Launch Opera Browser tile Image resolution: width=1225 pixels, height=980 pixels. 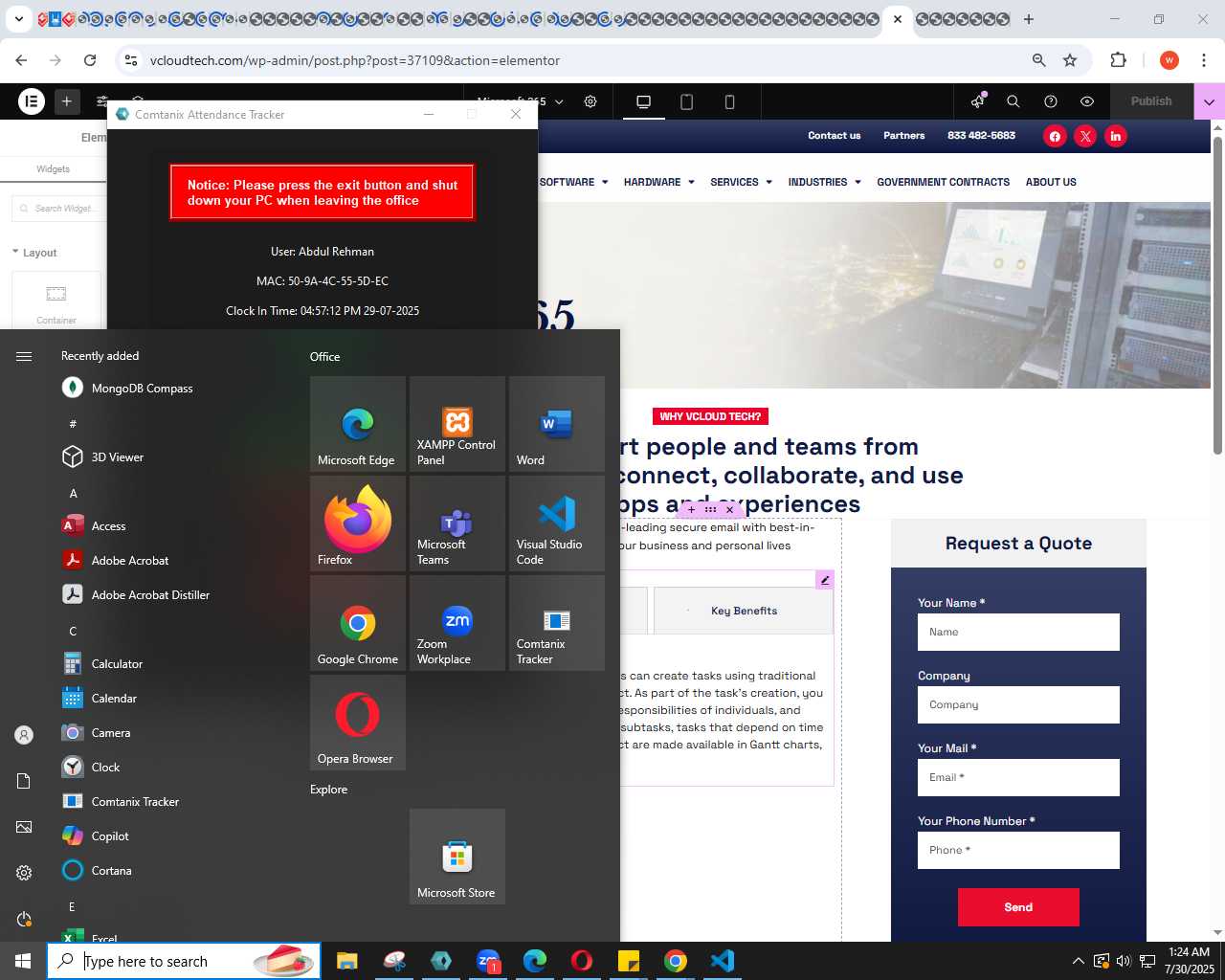coord(358,723)
